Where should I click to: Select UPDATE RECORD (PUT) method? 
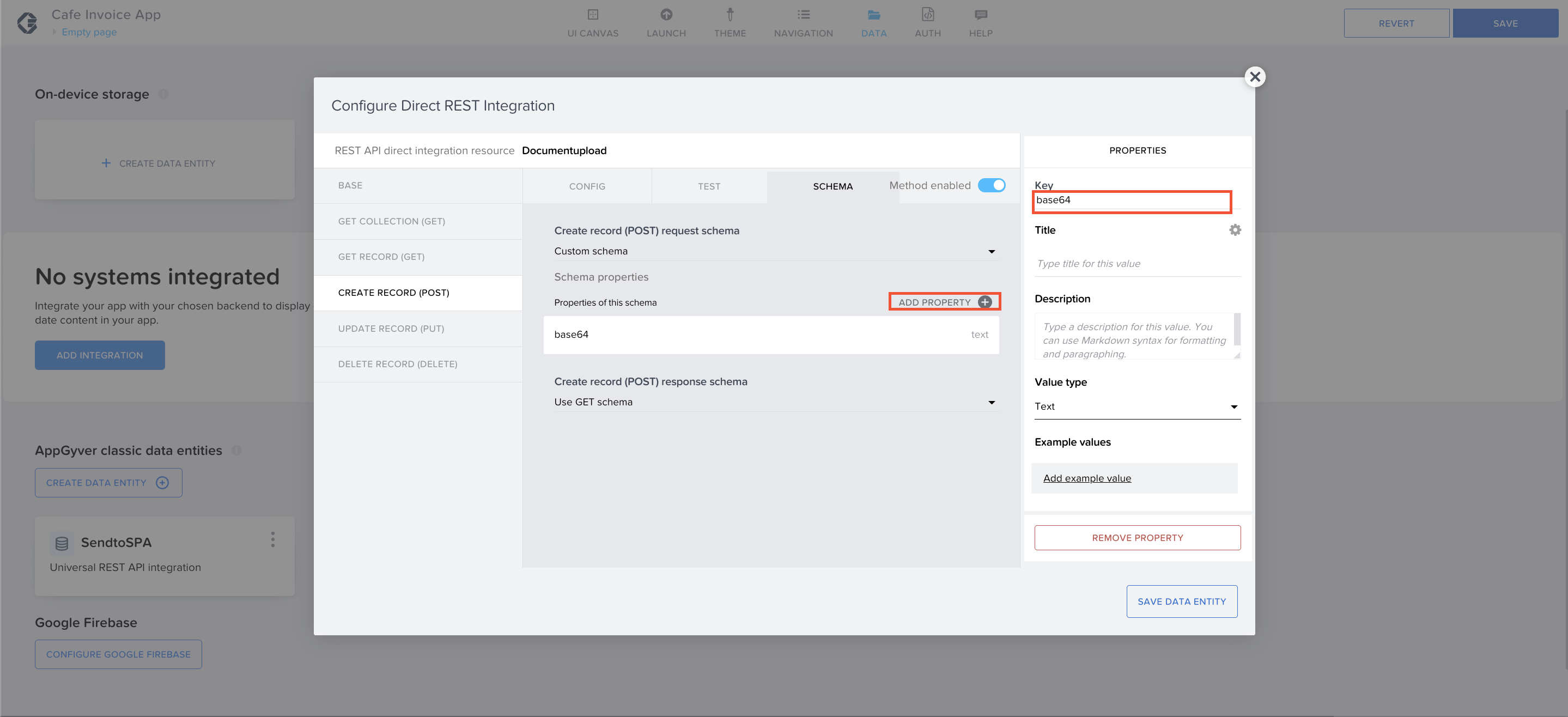[x=418, y=329]
